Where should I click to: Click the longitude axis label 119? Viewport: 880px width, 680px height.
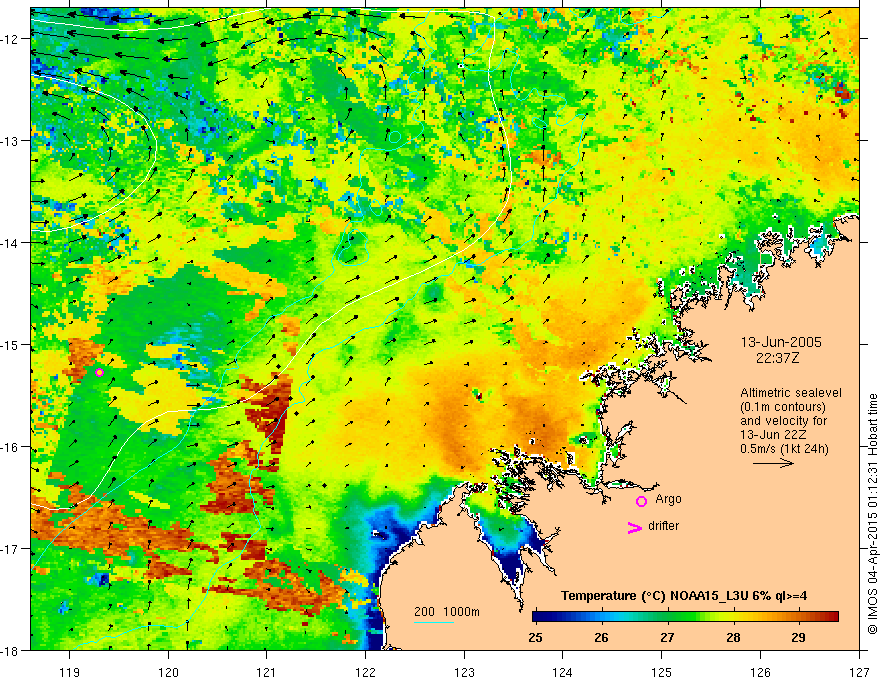[70, 672]
